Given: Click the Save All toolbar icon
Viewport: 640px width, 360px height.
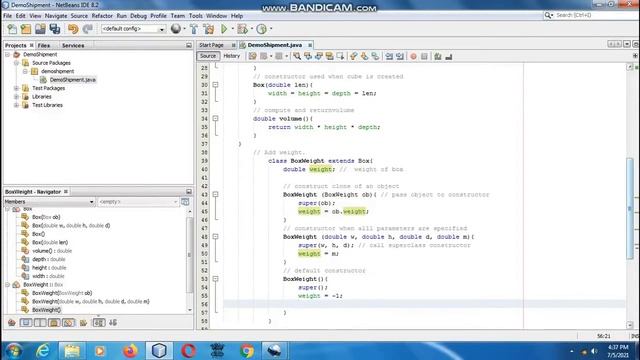Looking at the screenshot, I should coord(55,29).
